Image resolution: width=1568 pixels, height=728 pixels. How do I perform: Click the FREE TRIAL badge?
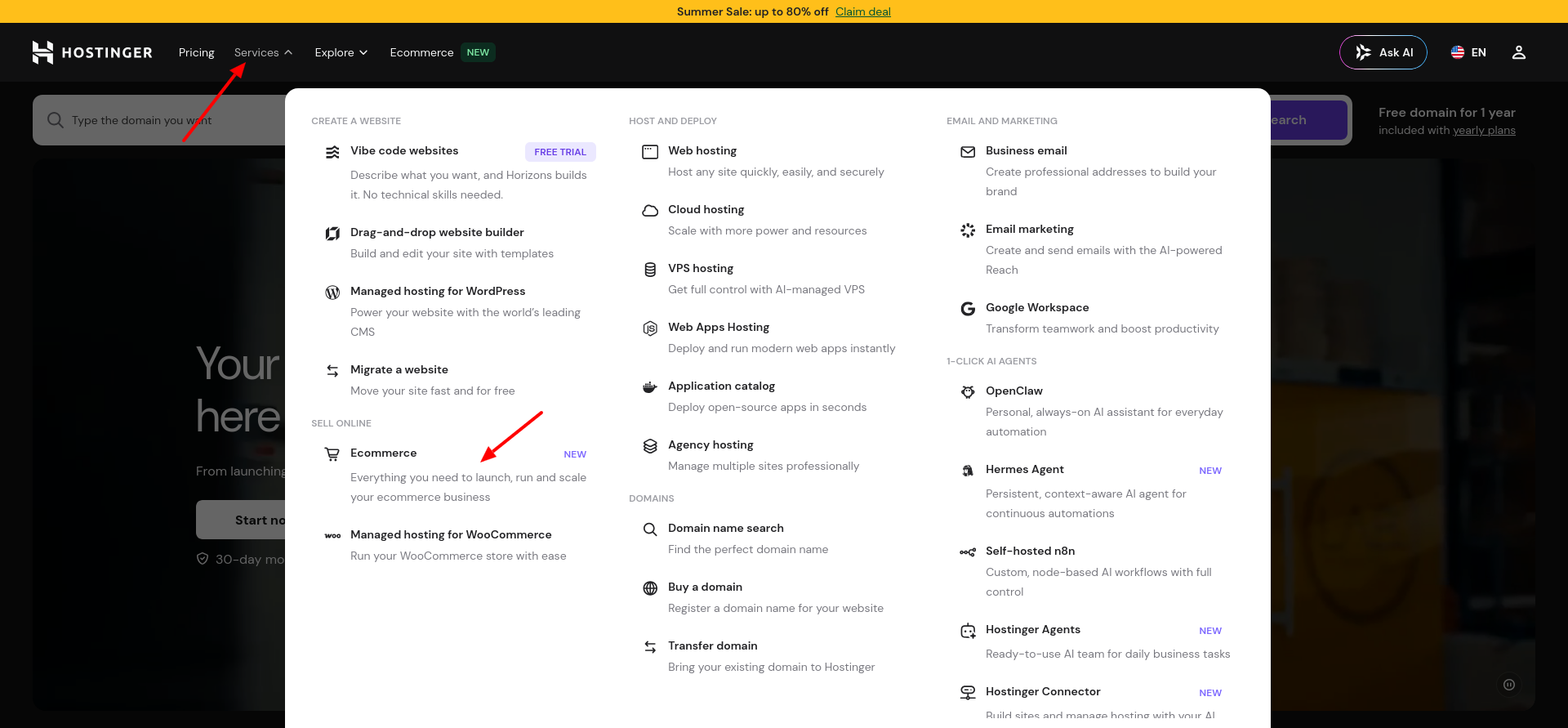(x=560, y=152)
